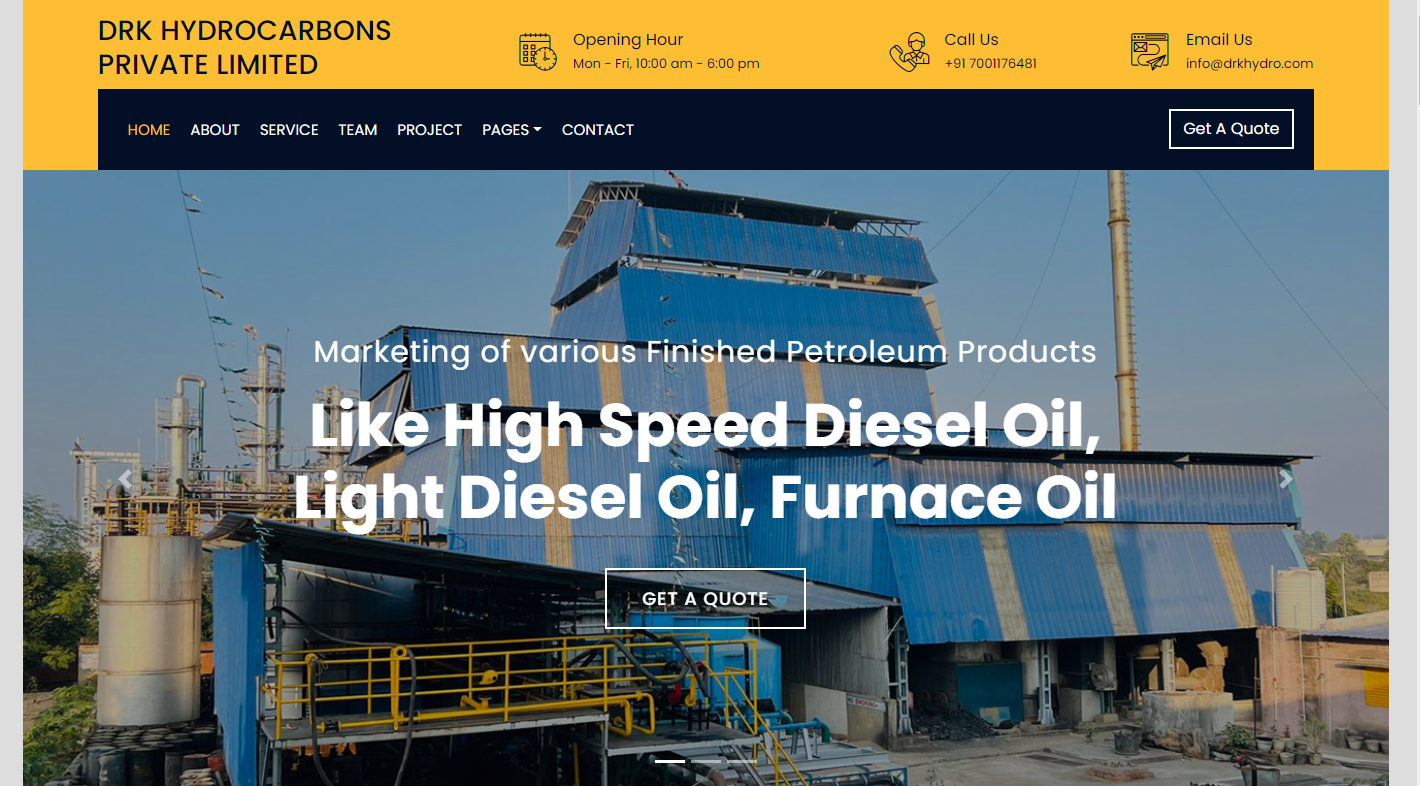
Task: Click the +91 7001176481 phone number
Action: pos(990,63)
